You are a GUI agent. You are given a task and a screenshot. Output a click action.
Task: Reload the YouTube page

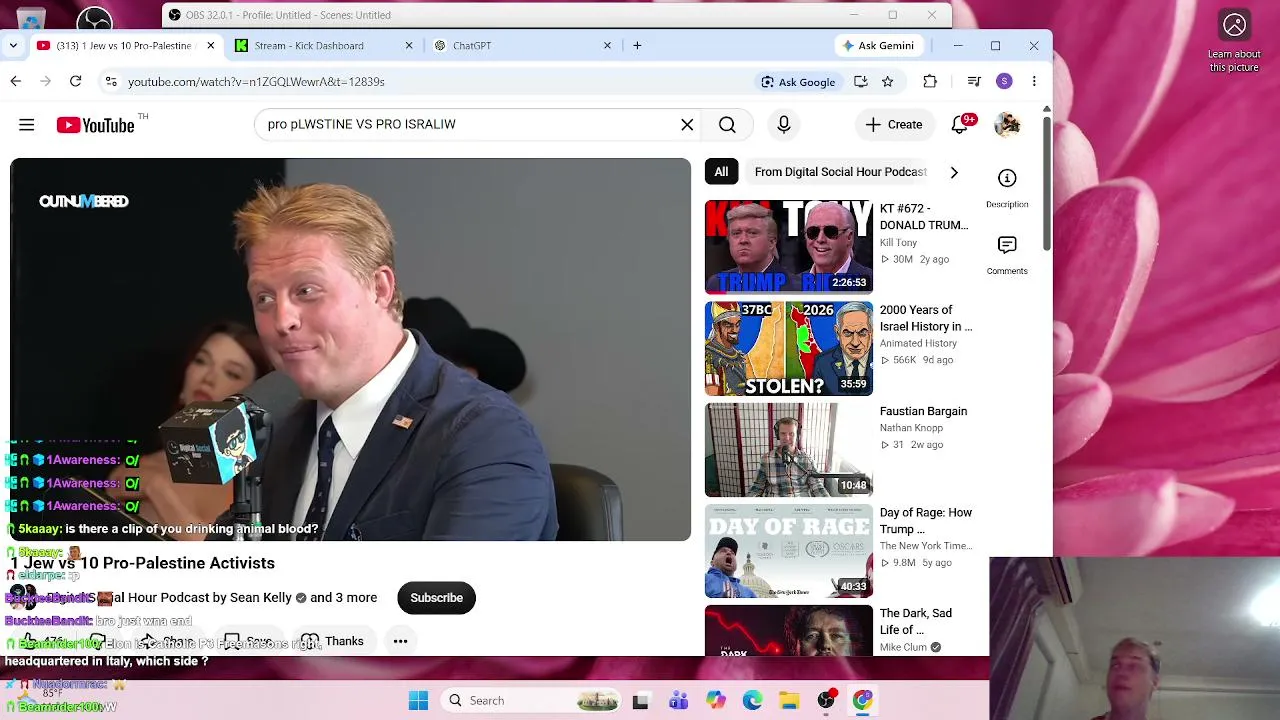tap(75, 82)
